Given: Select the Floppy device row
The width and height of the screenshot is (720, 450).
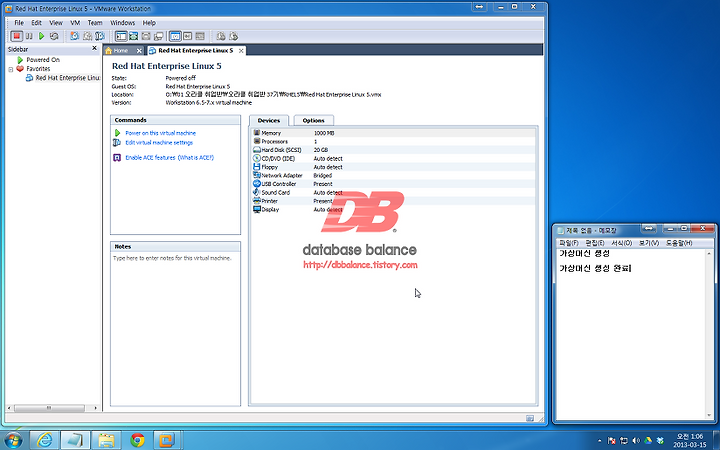Looking at the screenshot, I should 394,167.
